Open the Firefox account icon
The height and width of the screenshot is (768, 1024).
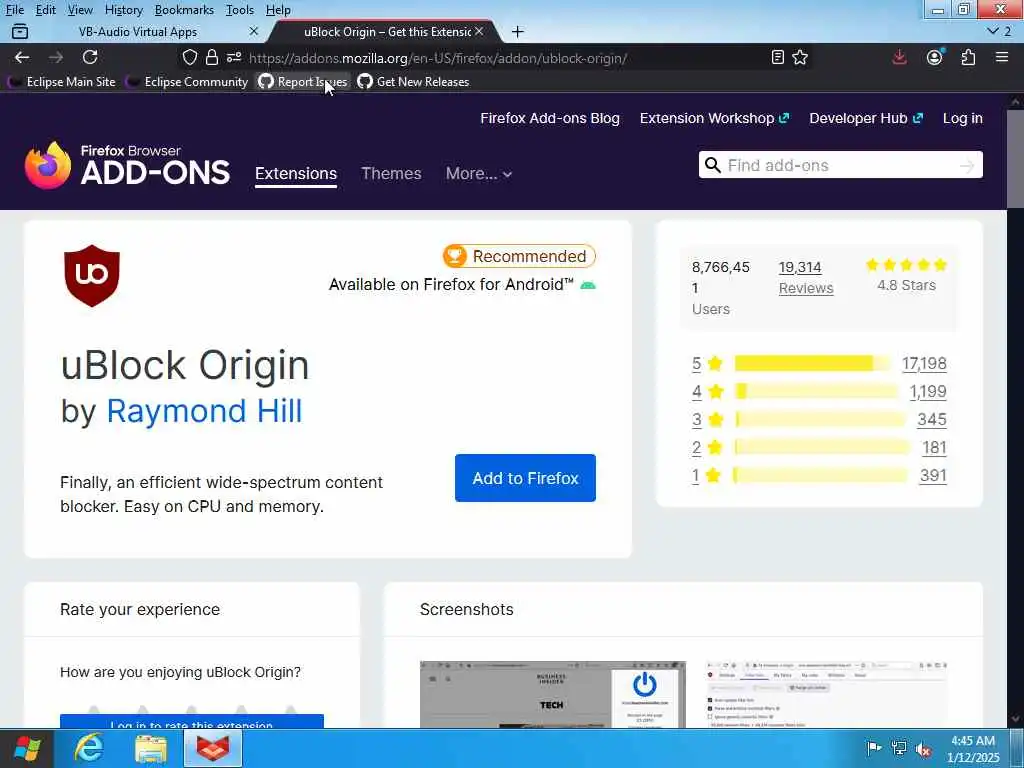pos(935,57)
